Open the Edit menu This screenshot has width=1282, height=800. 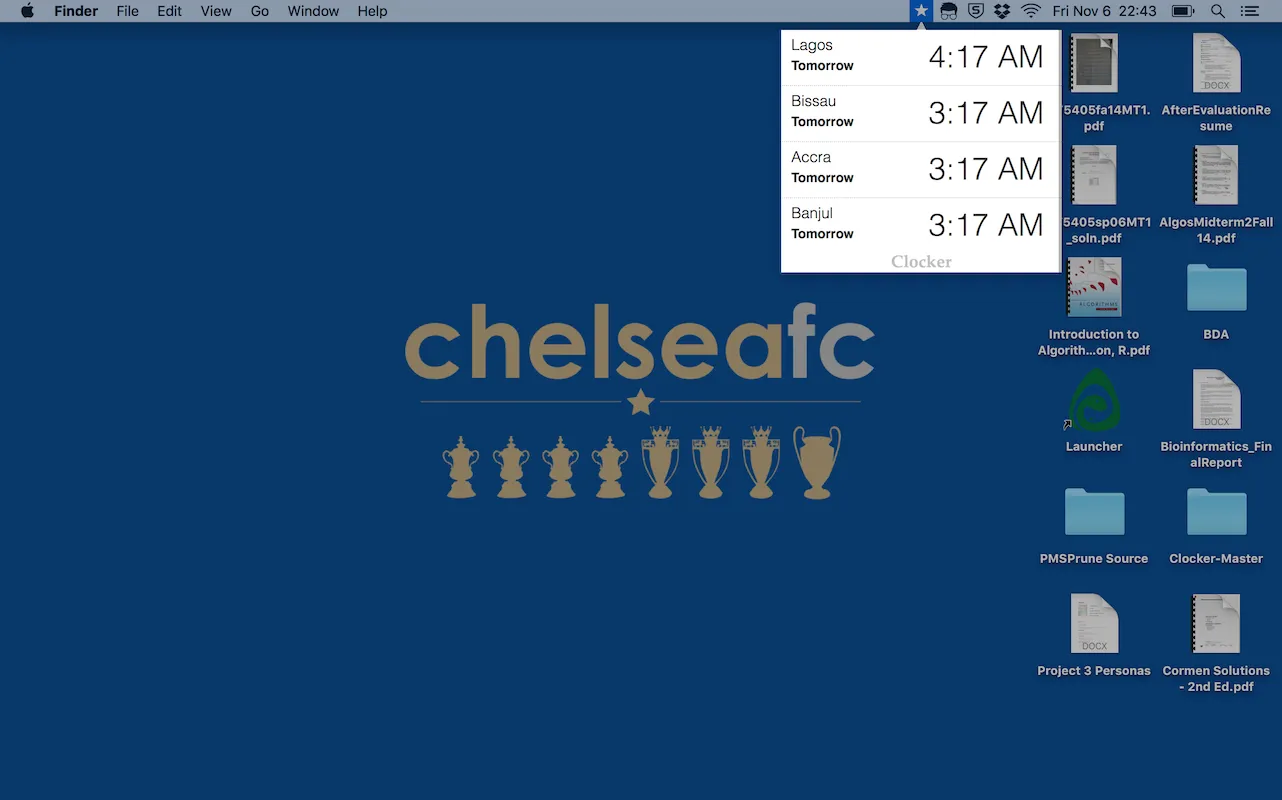[x=169, y=11]
